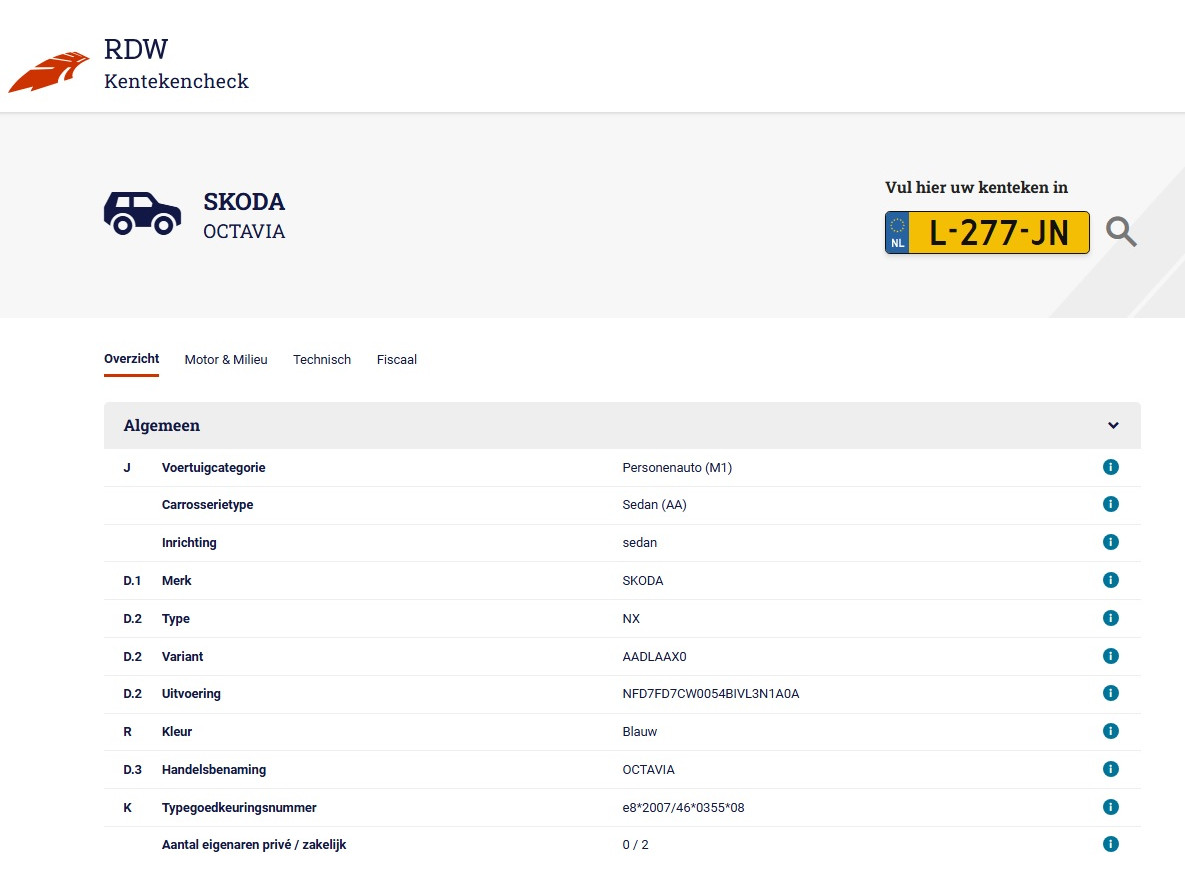The width and height of the screenshot is (1185, 888).
Task: Click the RDW feather logo
Action: click(x=48, y=72)
